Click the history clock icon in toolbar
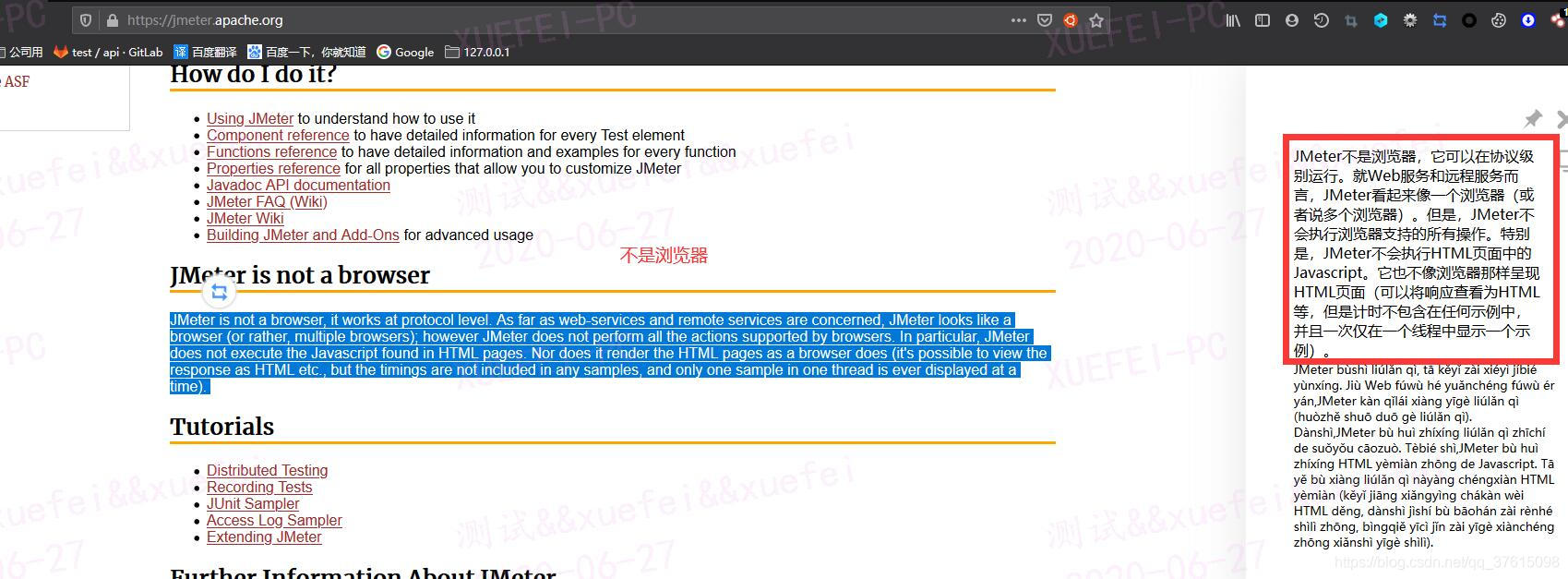 [1322, 20]
